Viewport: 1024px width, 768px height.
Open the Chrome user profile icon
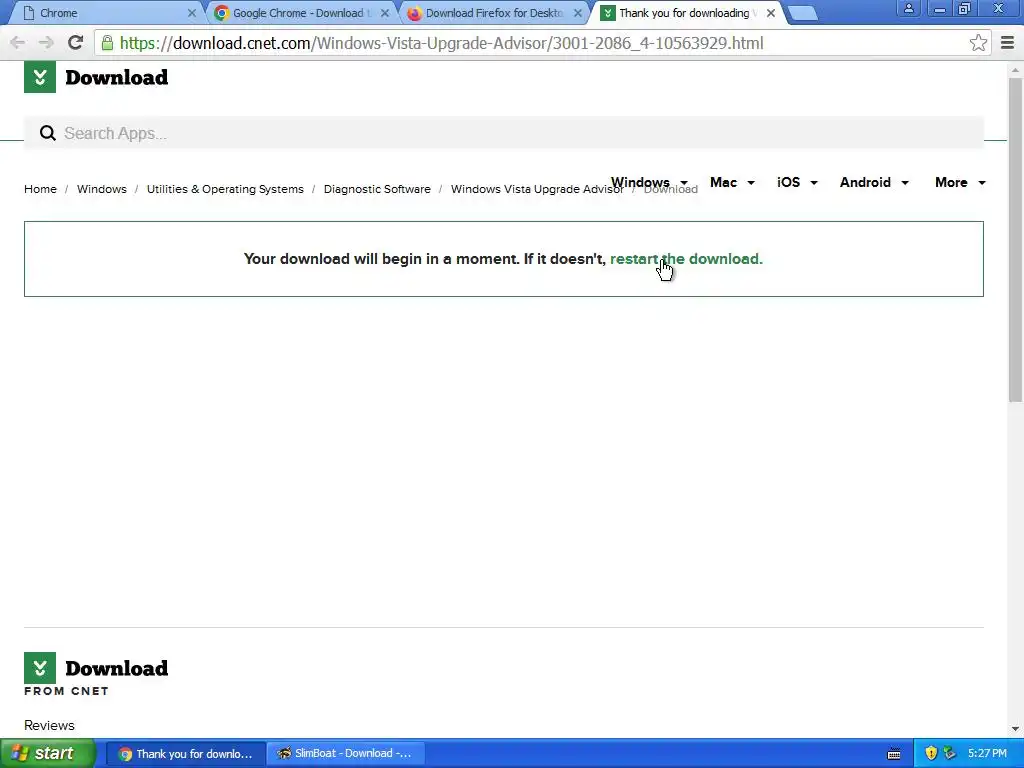pos(908,9)
